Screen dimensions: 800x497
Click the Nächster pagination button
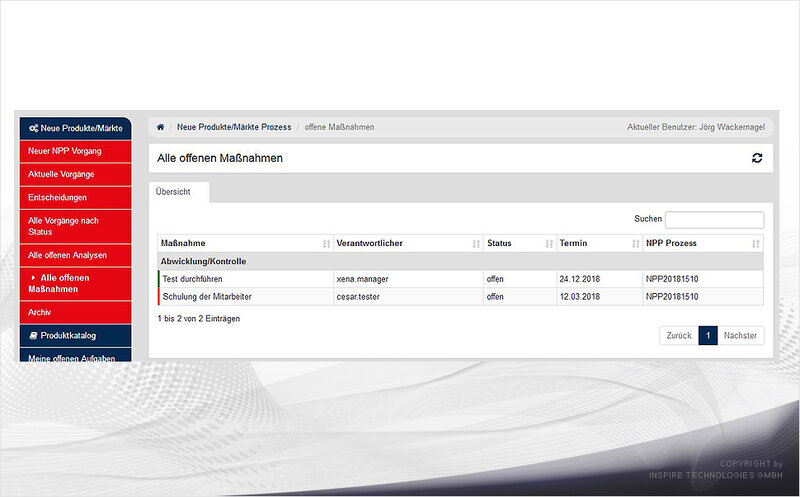pos(740,335)
